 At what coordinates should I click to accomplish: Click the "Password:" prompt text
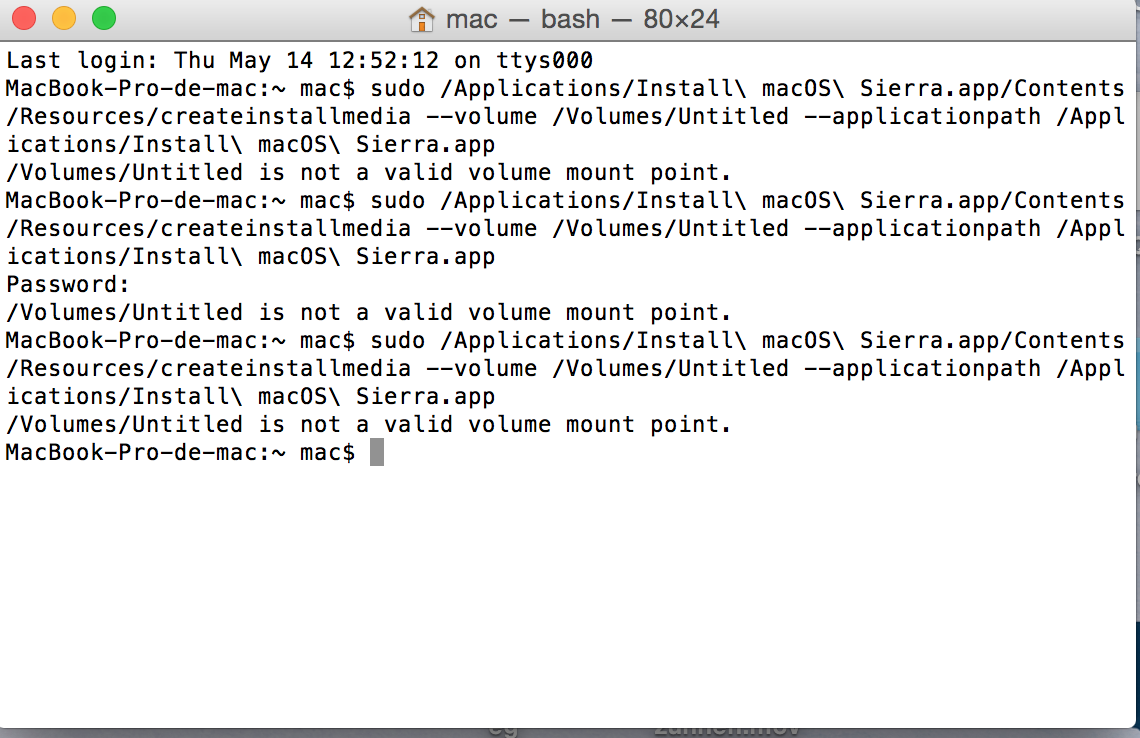pyautogui.click(x=68, y=285)
